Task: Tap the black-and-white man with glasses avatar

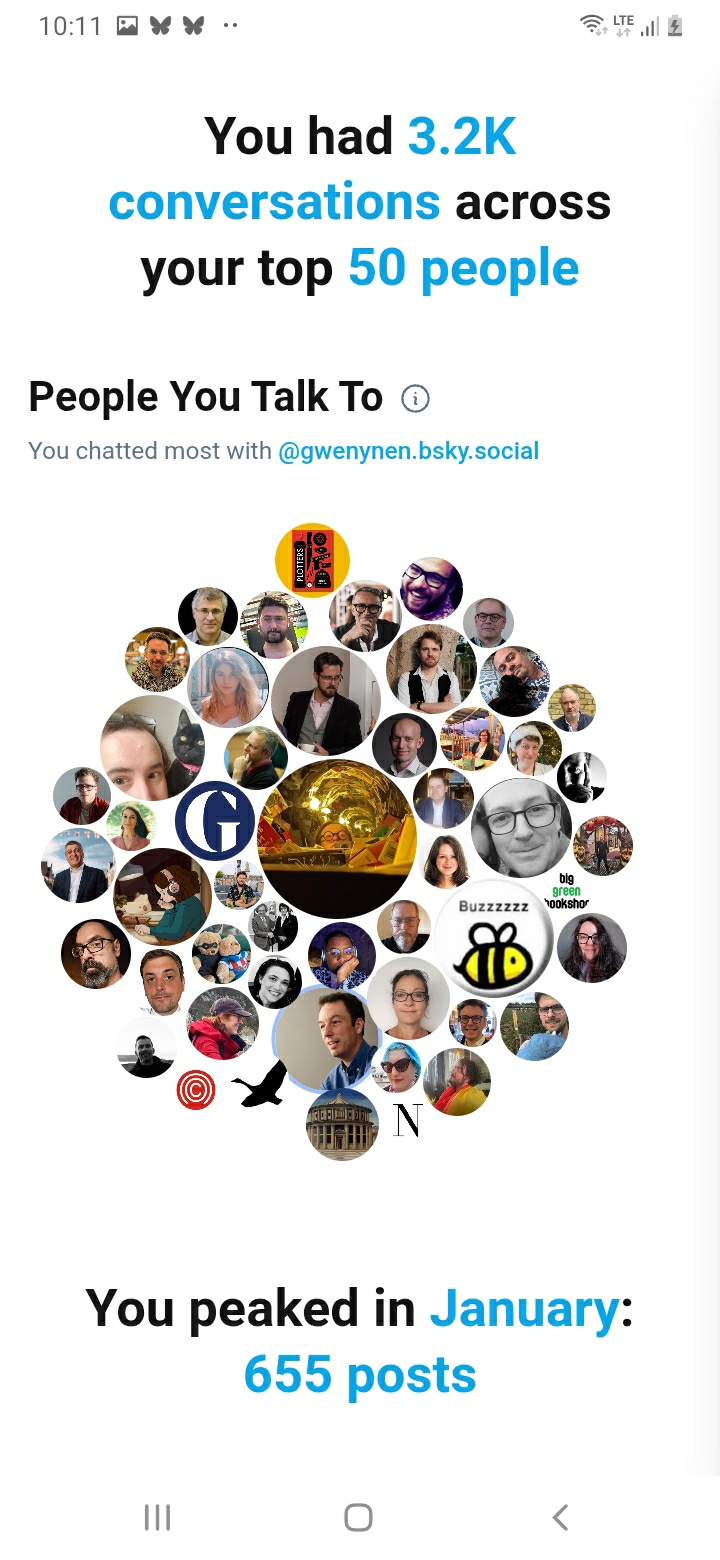Action: pos(521,827)
